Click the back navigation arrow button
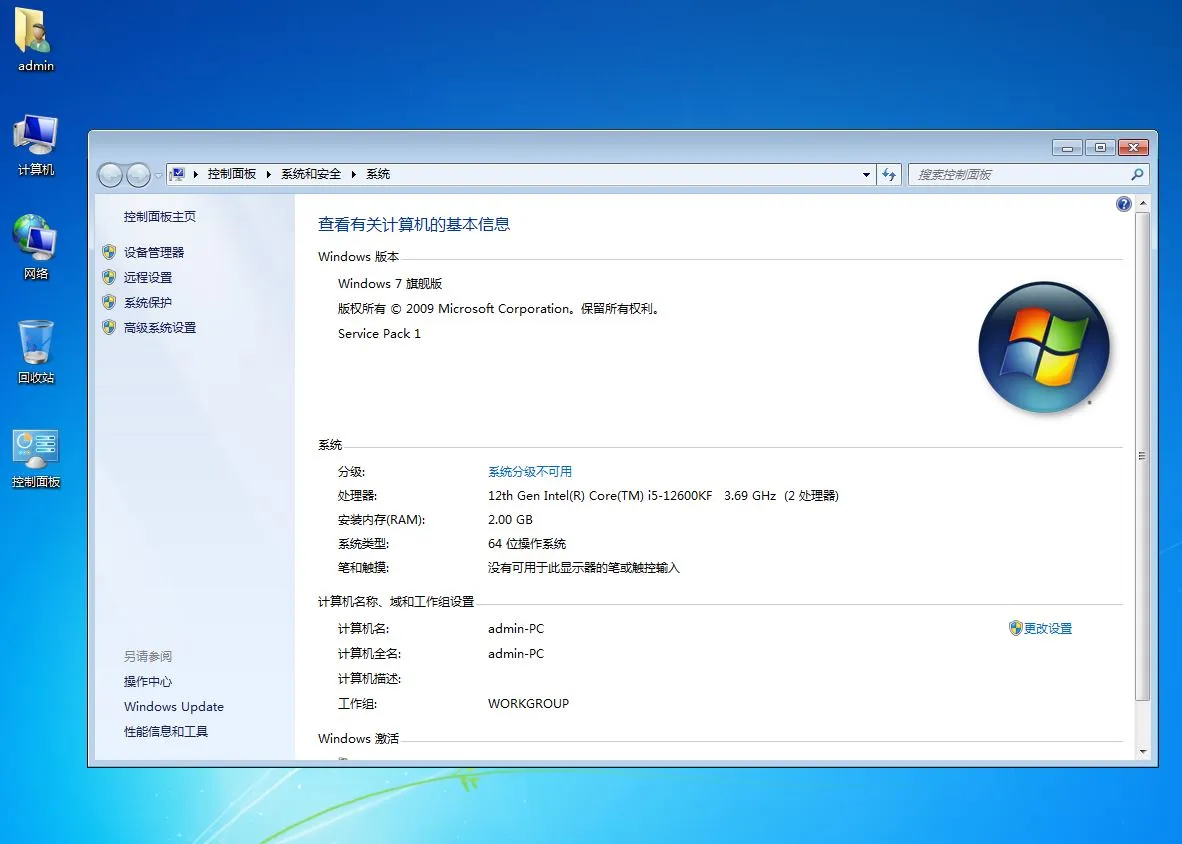The image size is (1182, 844). tap(110, 175)
